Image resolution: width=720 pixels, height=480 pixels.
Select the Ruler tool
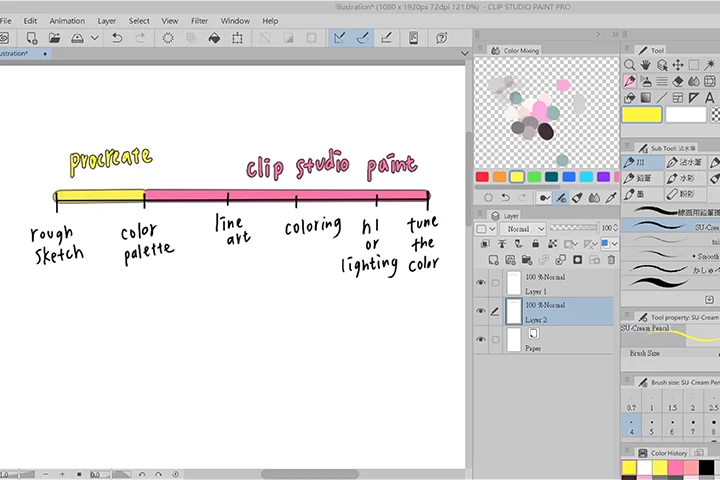click(x=694, y=98)
